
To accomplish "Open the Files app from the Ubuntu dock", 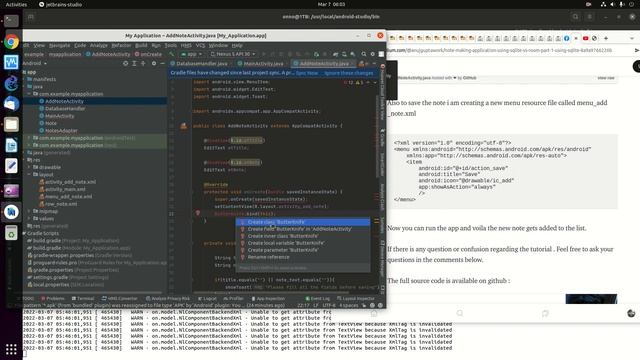I will point(11,124).
